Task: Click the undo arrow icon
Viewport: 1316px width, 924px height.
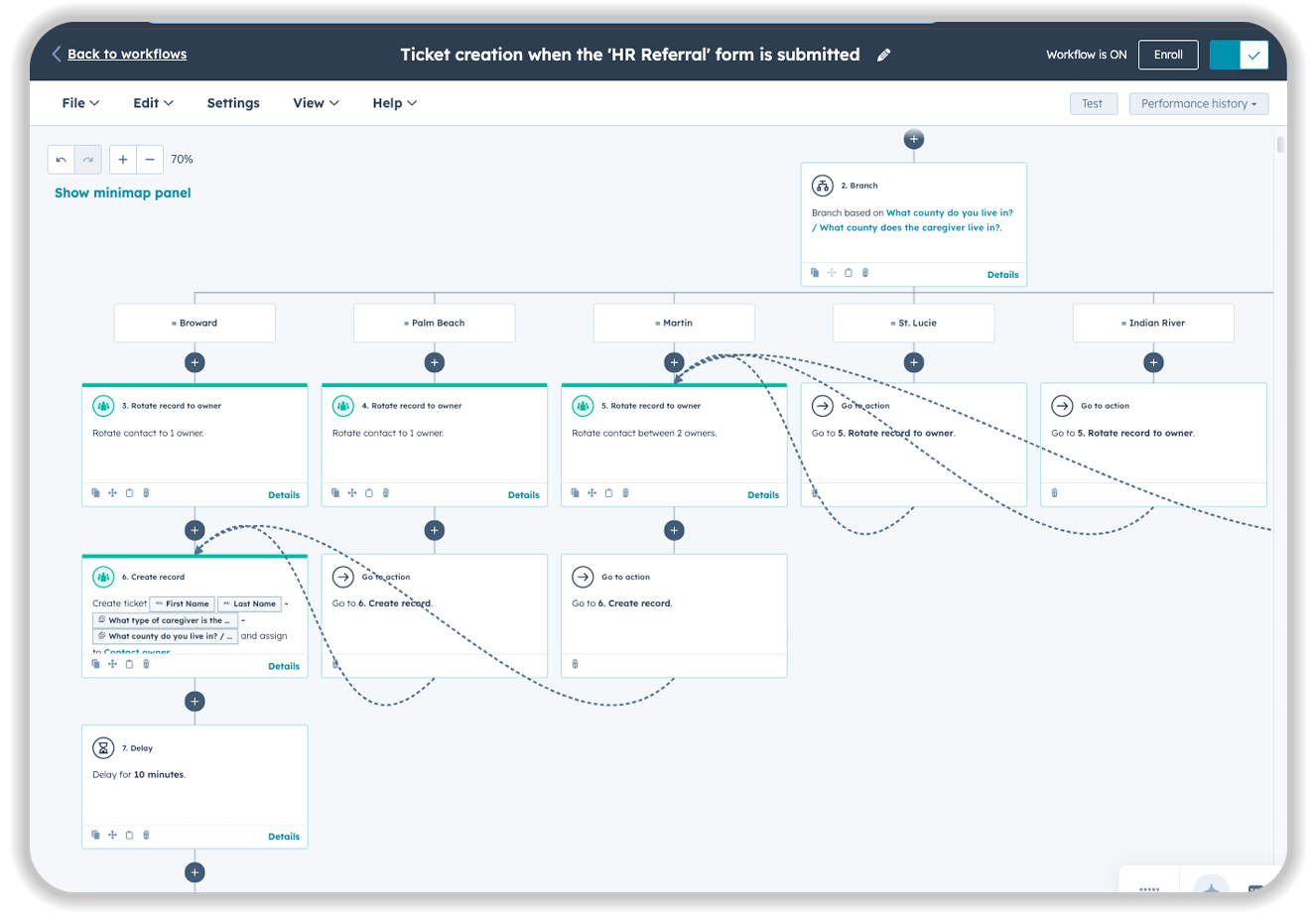Action: pos(62,159)
